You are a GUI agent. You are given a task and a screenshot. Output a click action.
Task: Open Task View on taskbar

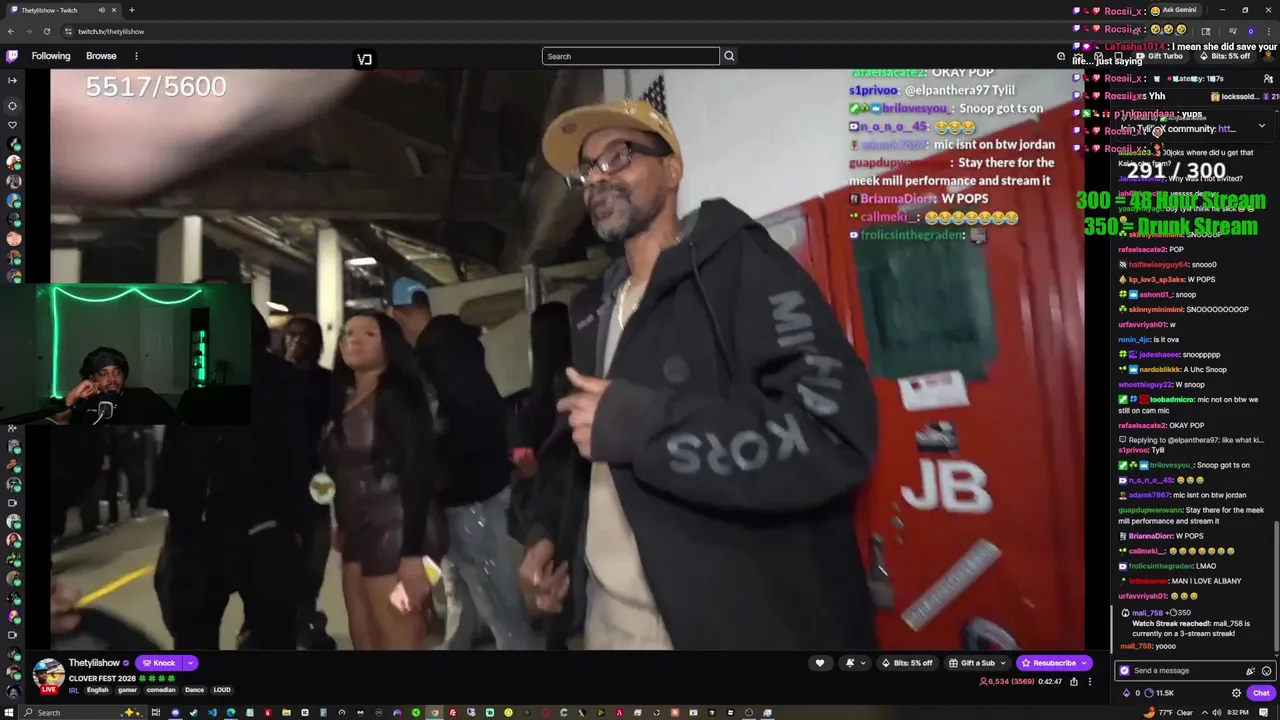tap(156, 712)
